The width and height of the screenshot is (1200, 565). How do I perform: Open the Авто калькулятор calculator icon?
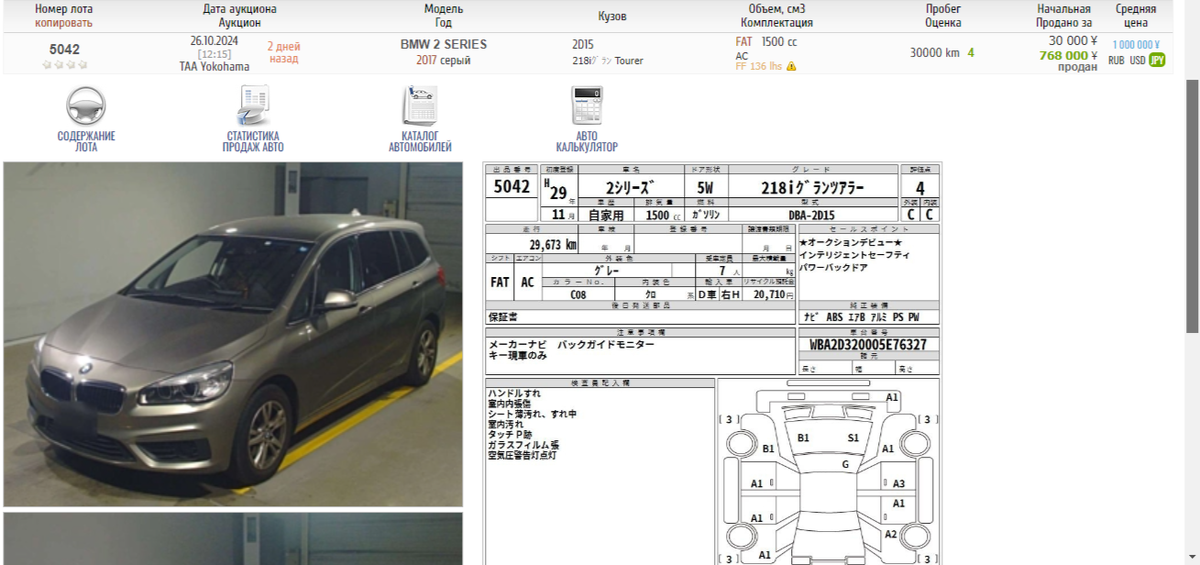[x=587, y=106]
